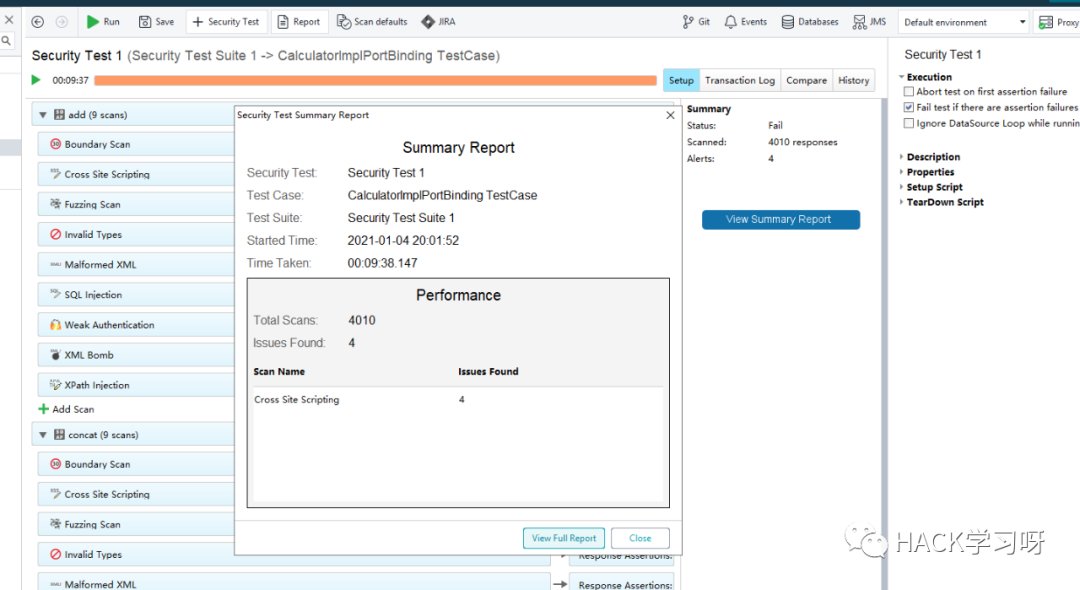1080x590 pixels.
Task: Click View Full Report button
Action: pos(563,538)
